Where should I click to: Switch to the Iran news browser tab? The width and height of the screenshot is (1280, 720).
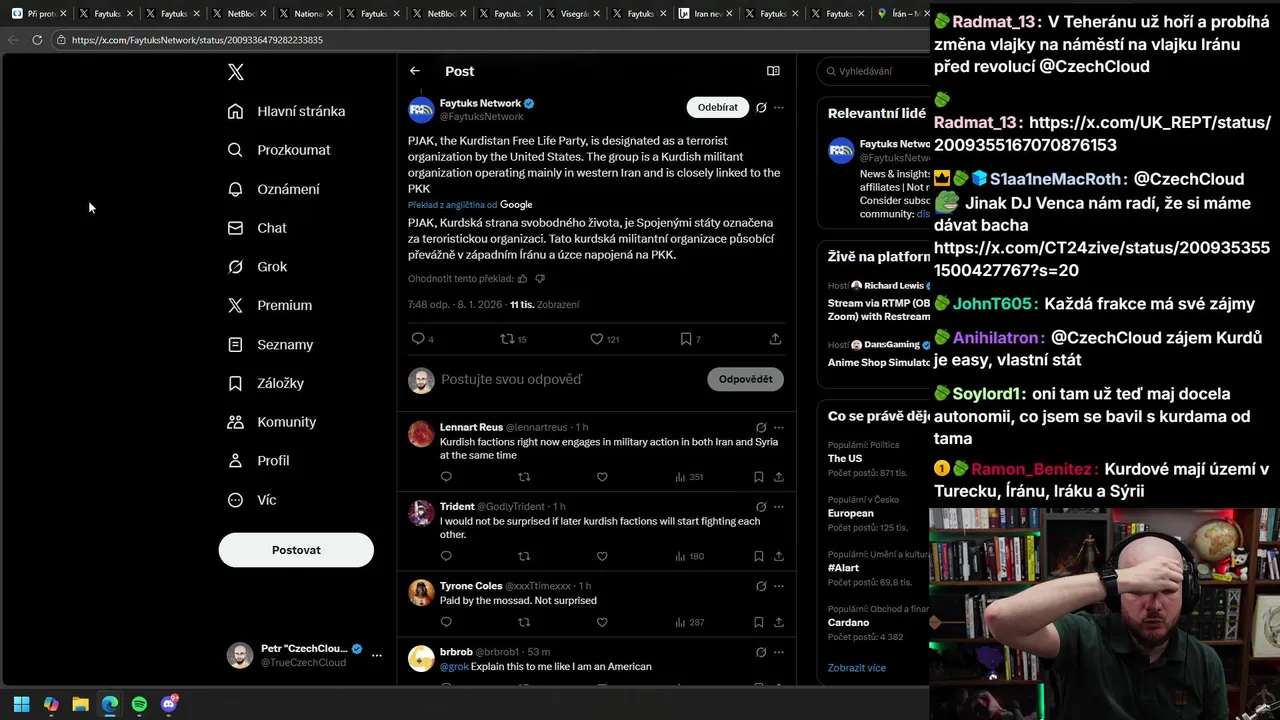tap(707, 14)
